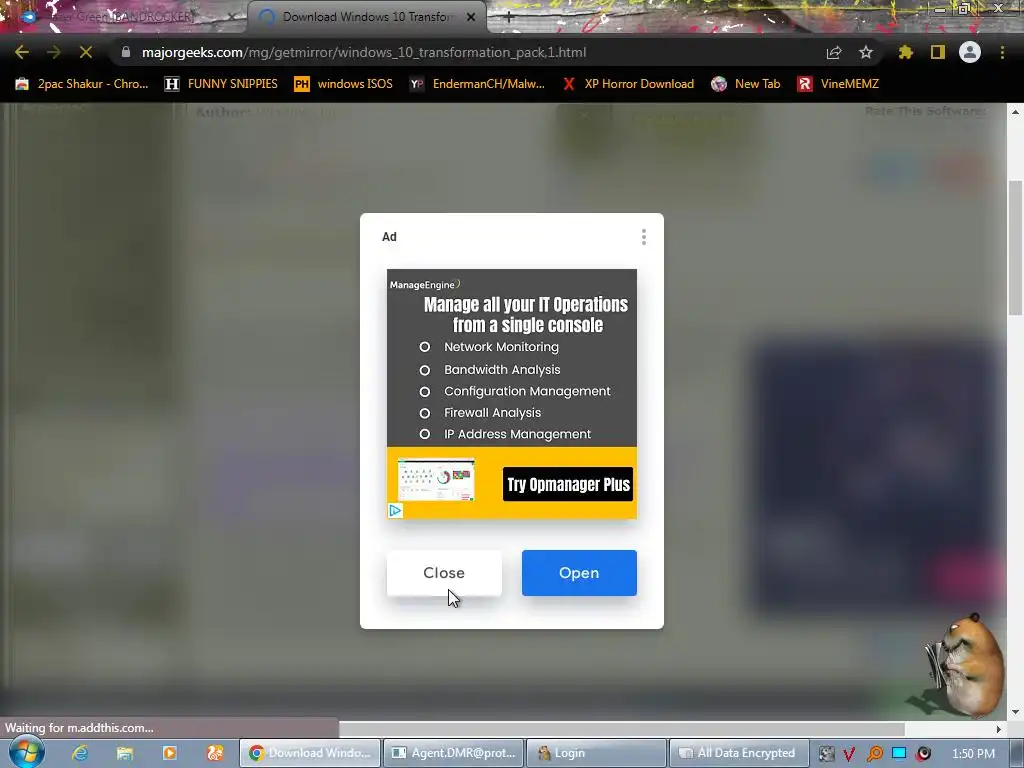Bookmark this page with the star icon
Screen dimensions: 1024x768
coord(866,52)
